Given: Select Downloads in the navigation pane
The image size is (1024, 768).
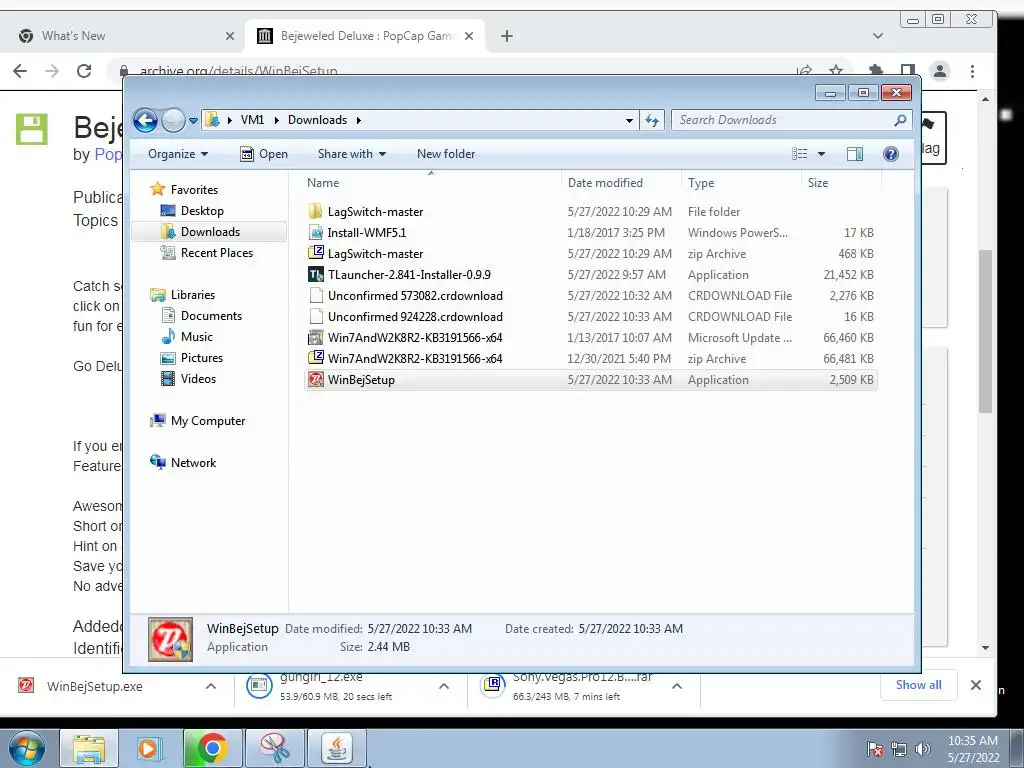Looking at the screenshot, I should [x=210, y=232].
